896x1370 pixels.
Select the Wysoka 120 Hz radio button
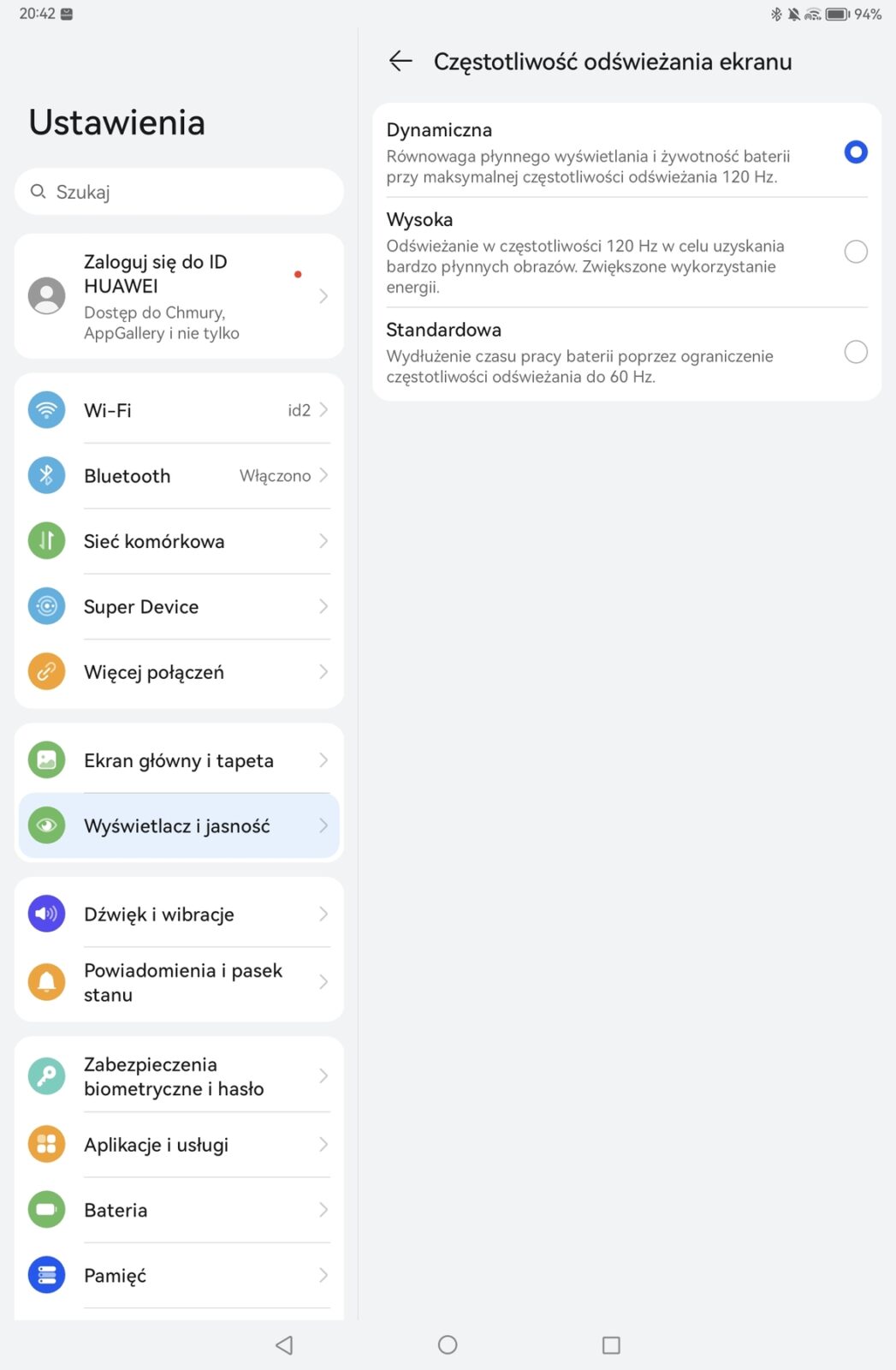[856, 252]
